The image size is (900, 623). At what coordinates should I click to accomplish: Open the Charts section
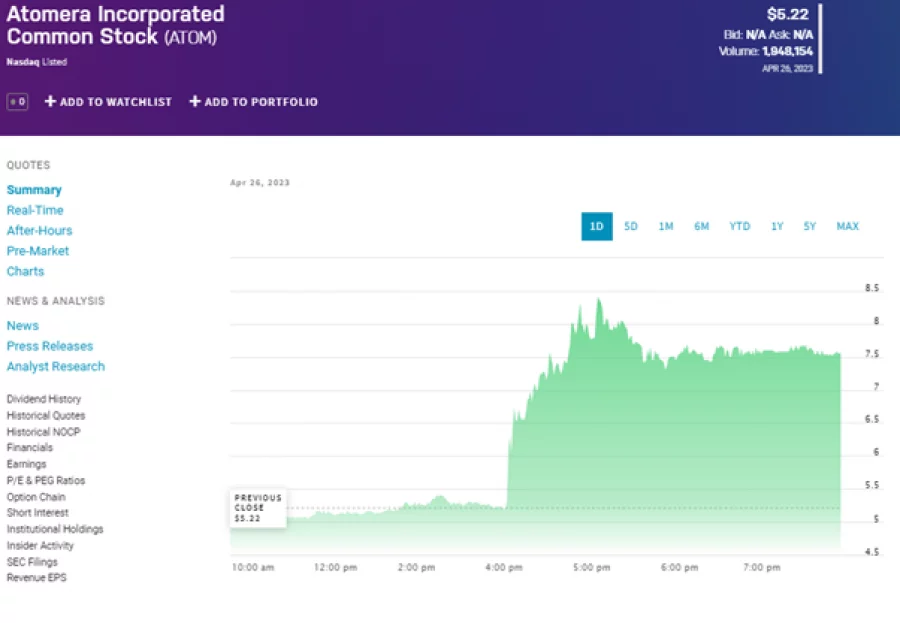[25, 271]
